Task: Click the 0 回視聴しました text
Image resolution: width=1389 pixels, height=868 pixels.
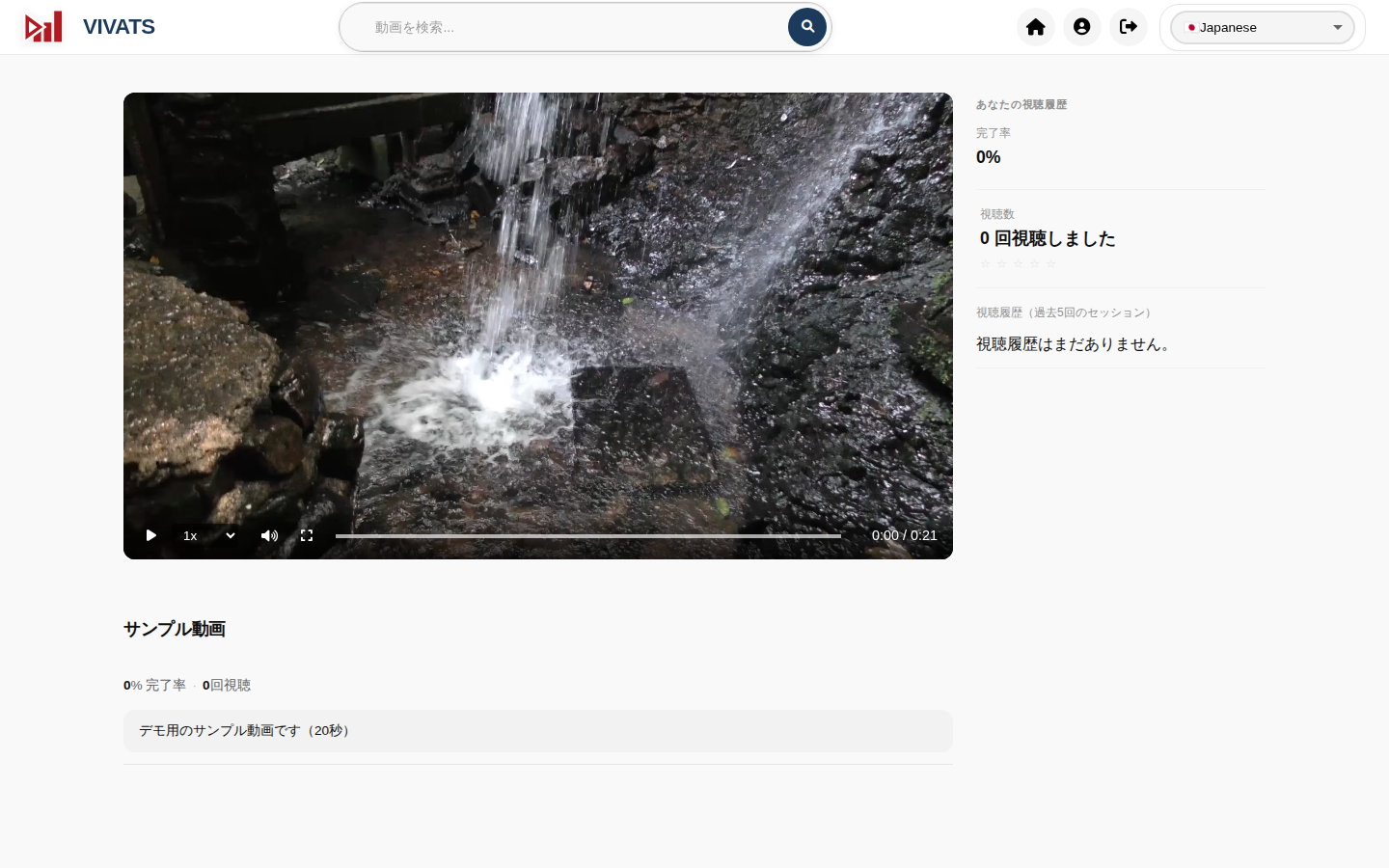Action: pyautogui.click(x=1048, y=238)
